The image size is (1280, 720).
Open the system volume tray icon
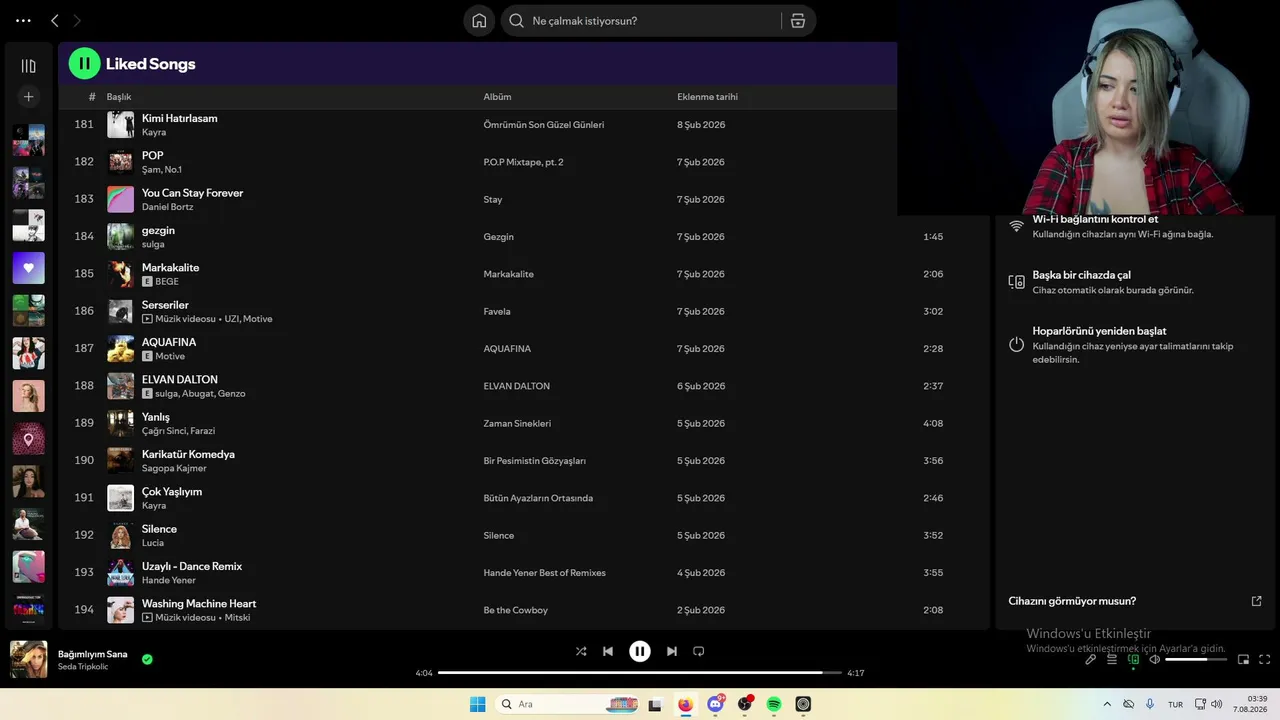pos(1217,704)
